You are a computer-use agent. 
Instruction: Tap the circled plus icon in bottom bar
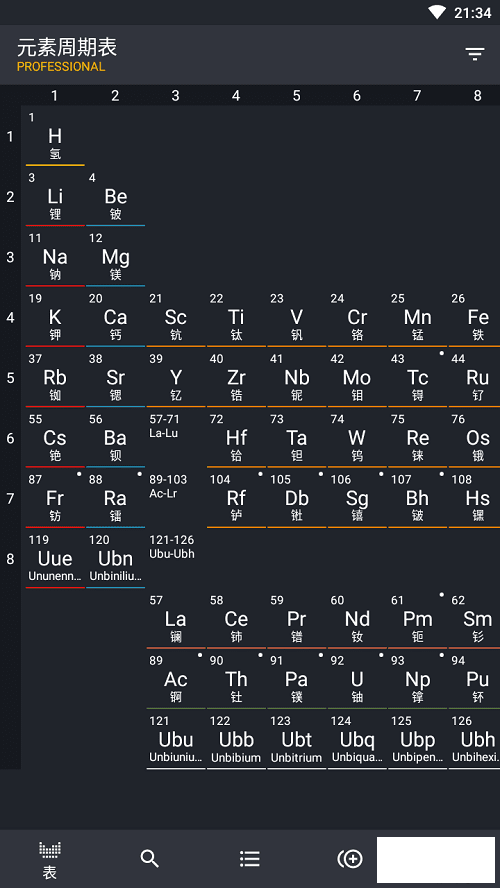click(x=350, y=859)
